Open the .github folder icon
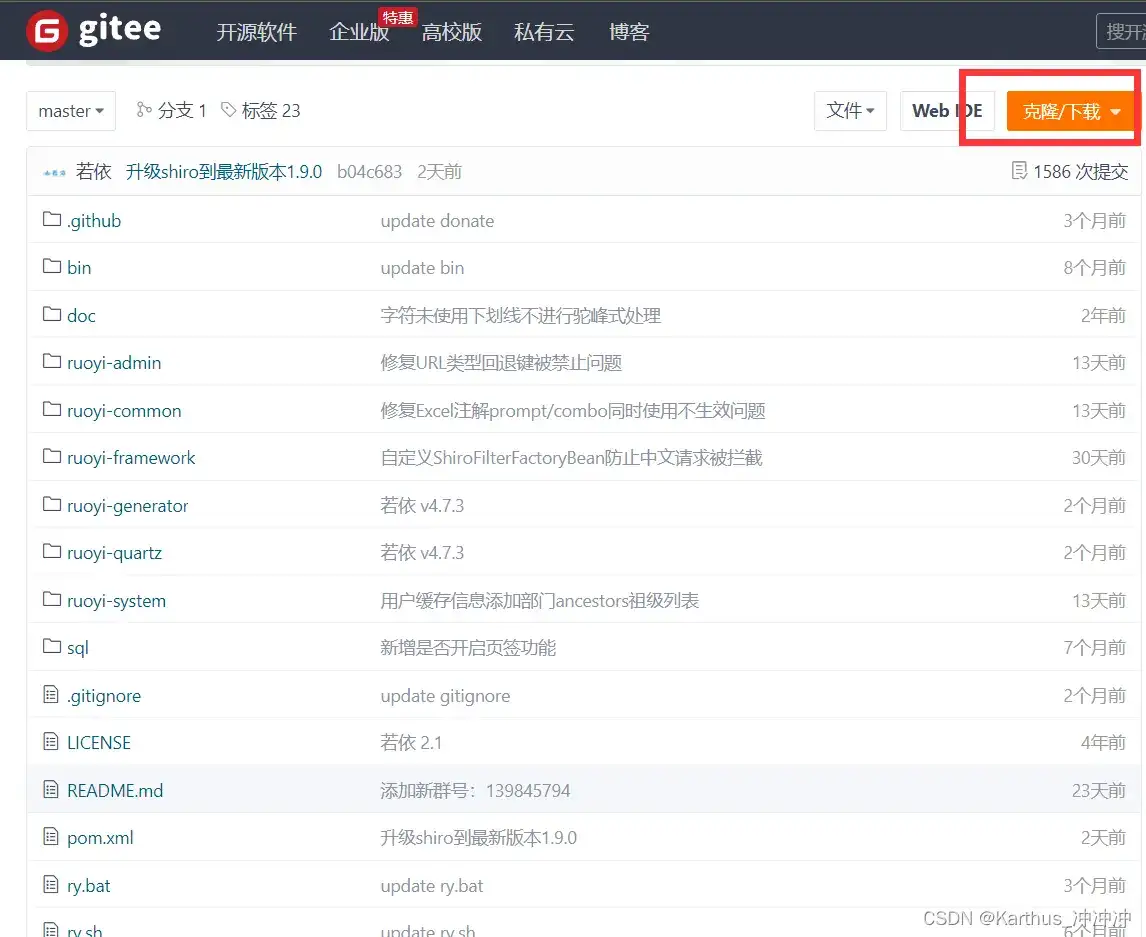 51,219
